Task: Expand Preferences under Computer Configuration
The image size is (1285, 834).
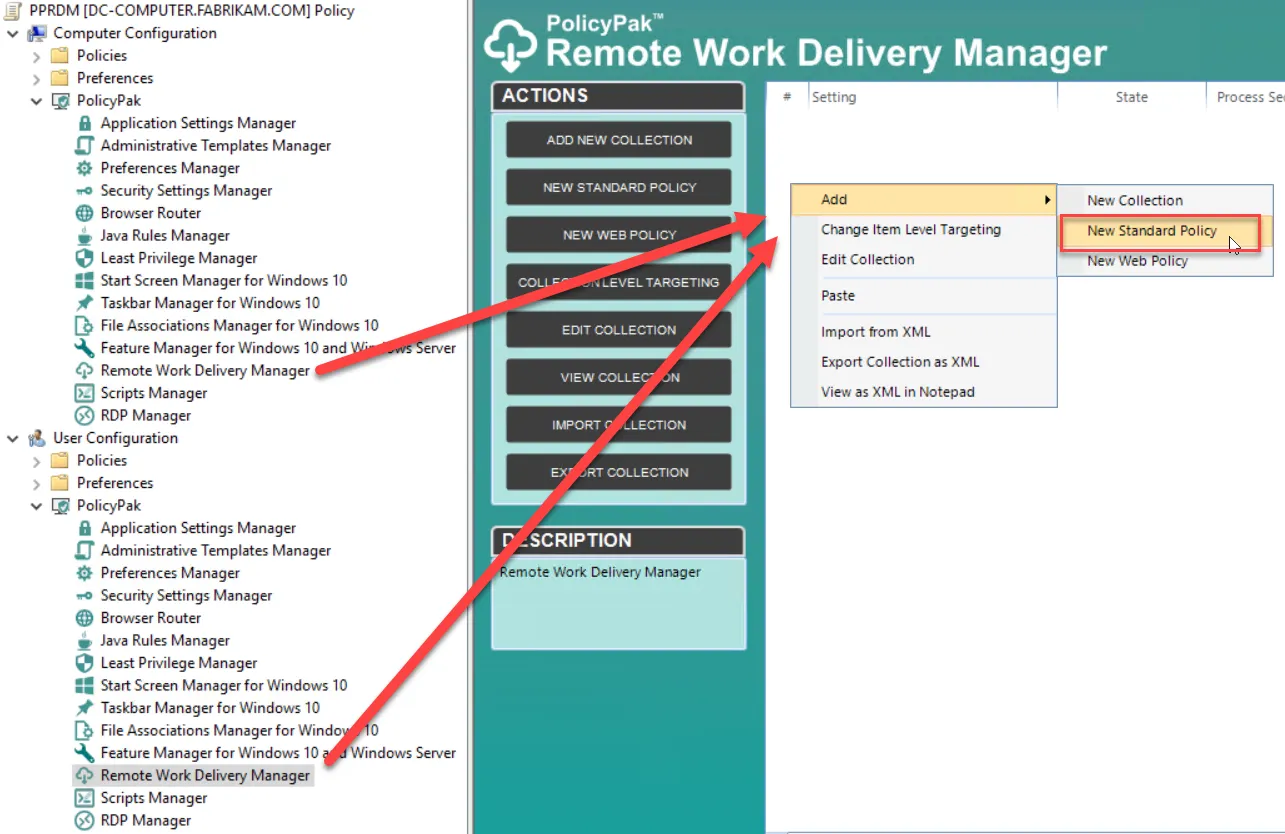Action: [37, 78]
